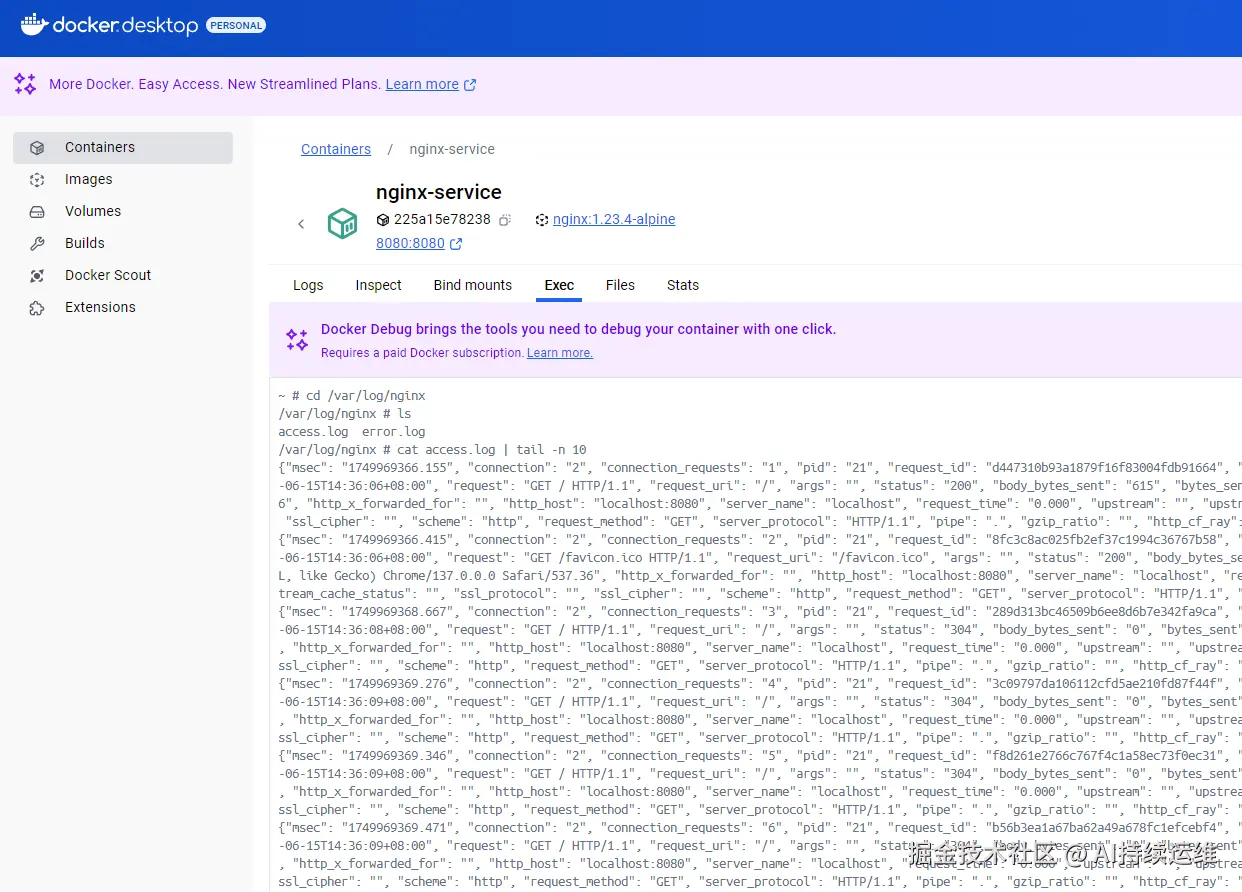This screenshot has width=1242, height=892.
Task: Click the log line with msec 1749969369.471
Action: [760, 828]
